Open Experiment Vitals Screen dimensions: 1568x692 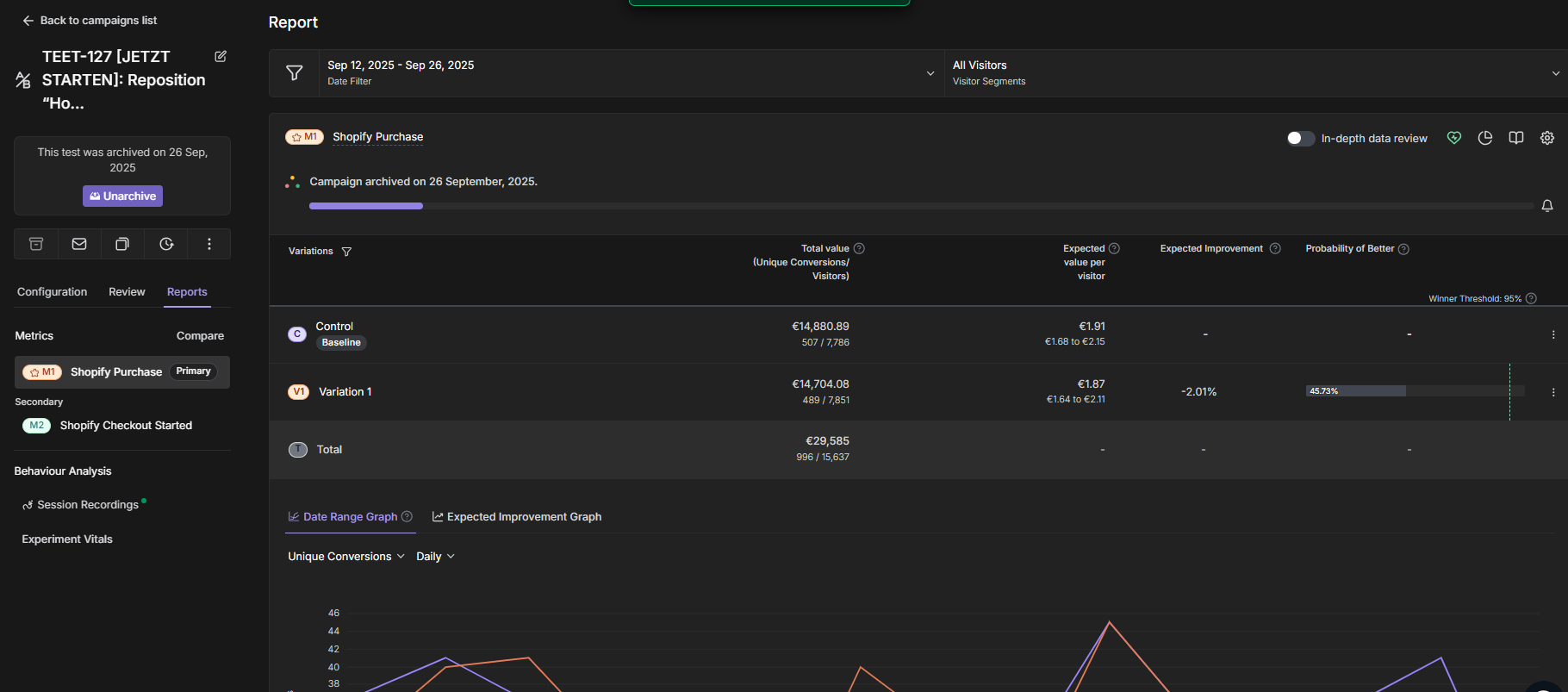pos(67,539)
